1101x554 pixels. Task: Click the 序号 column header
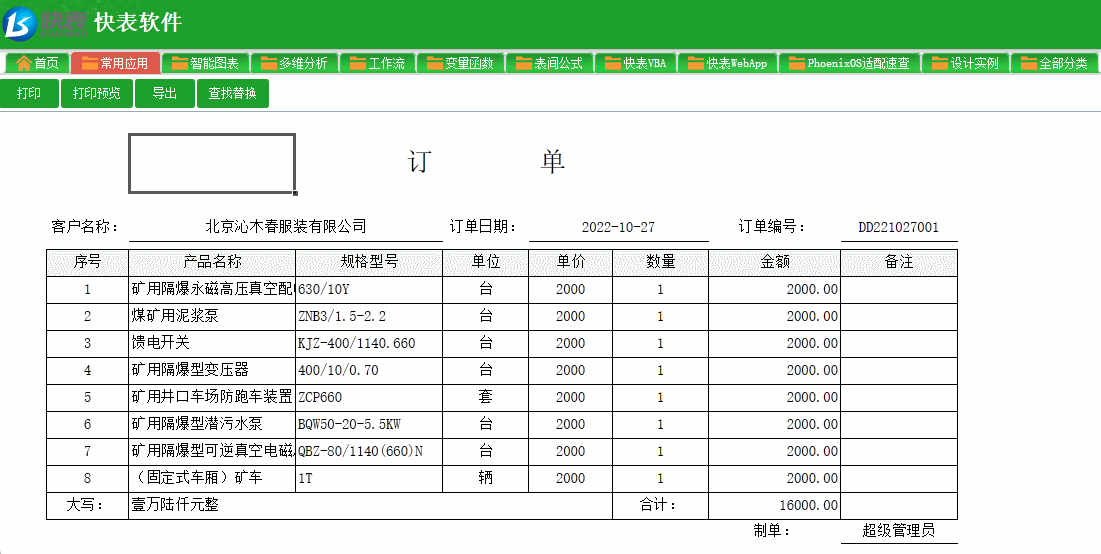click(88, 262)
